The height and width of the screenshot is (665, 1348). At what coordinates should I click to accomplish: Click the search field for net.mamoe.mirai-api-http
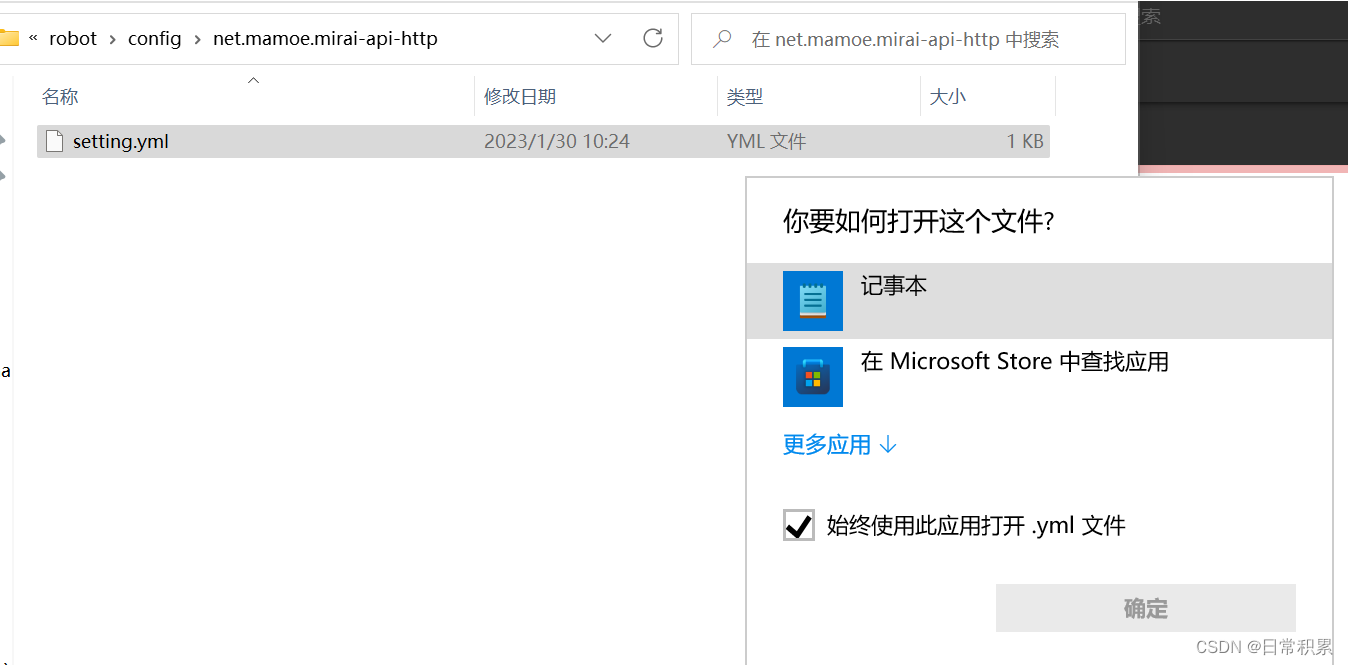coord(908,39)
